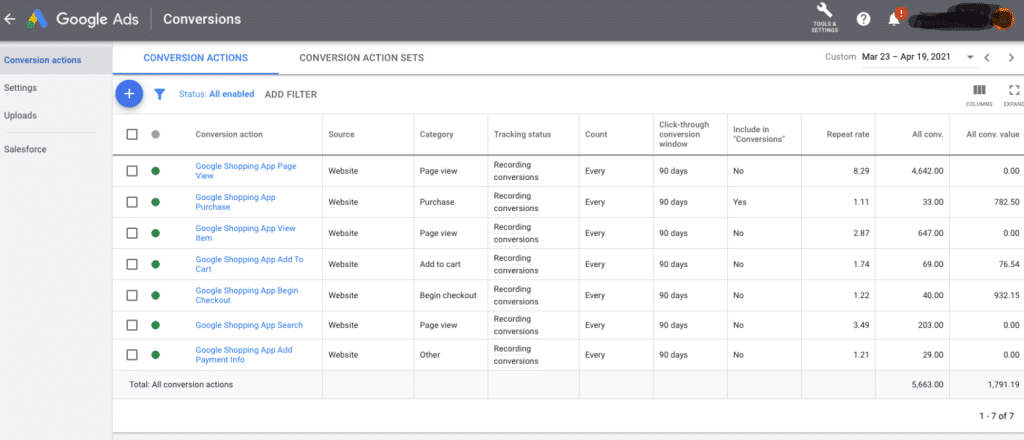Click the gray status dot in table header
Screen dimensions: 1024x440
(x=155, y=134)
